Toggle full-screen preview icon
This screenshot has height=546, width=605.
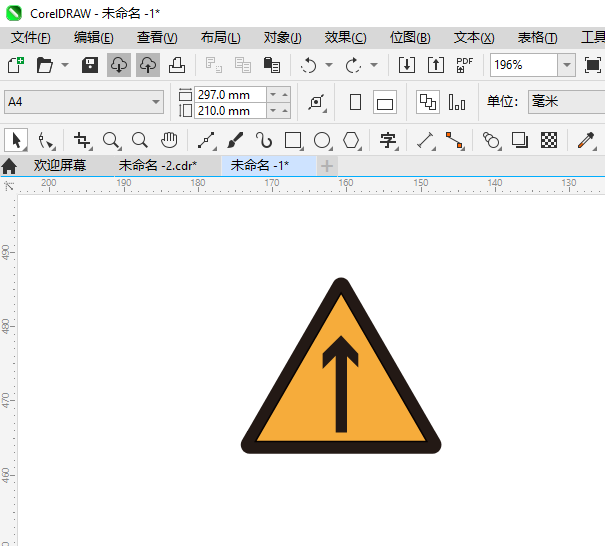pos(593,65)
